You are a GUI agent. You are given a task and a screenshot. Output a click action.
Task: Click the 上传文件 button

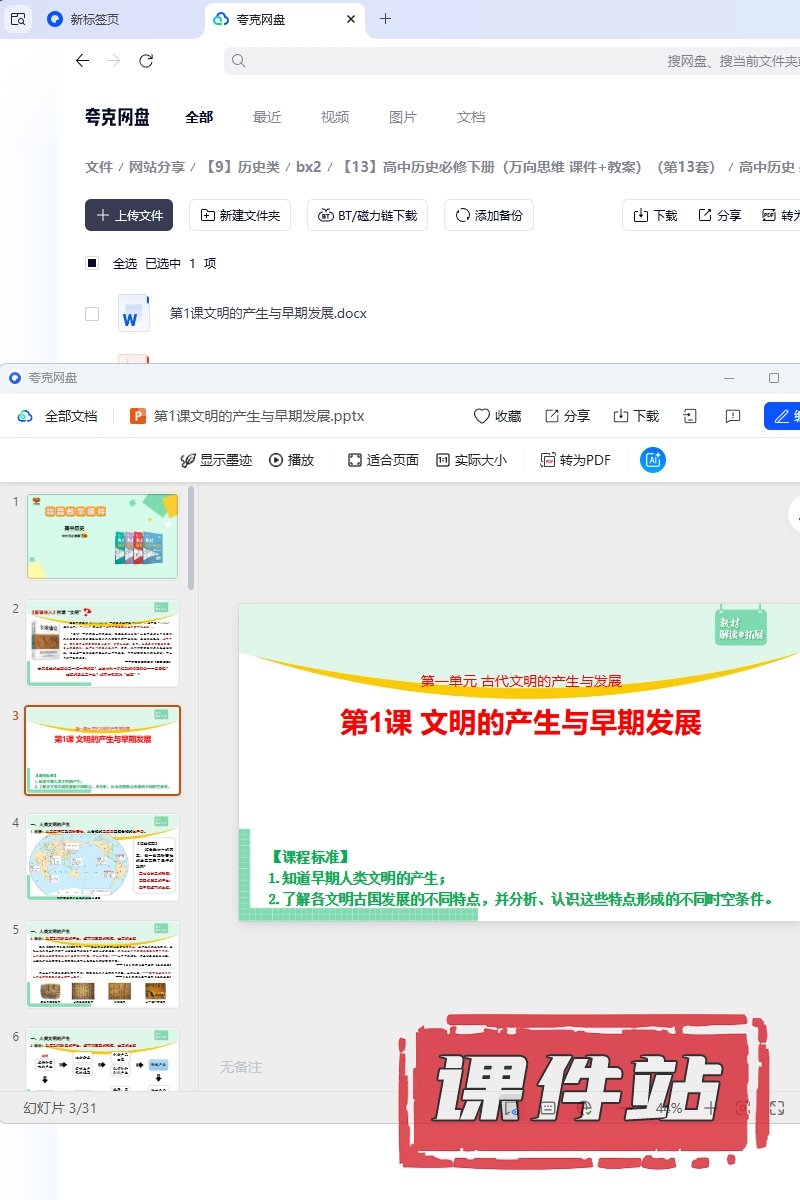(x=129, y=215)
